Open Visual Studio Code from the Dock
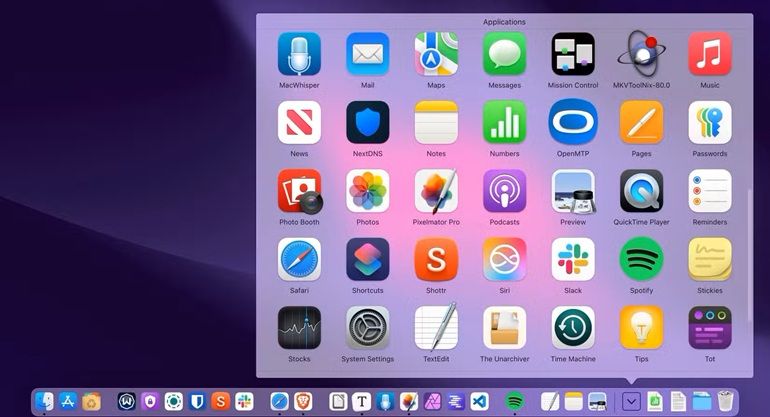This screenshot has height=417, width=770. [479, 401]
